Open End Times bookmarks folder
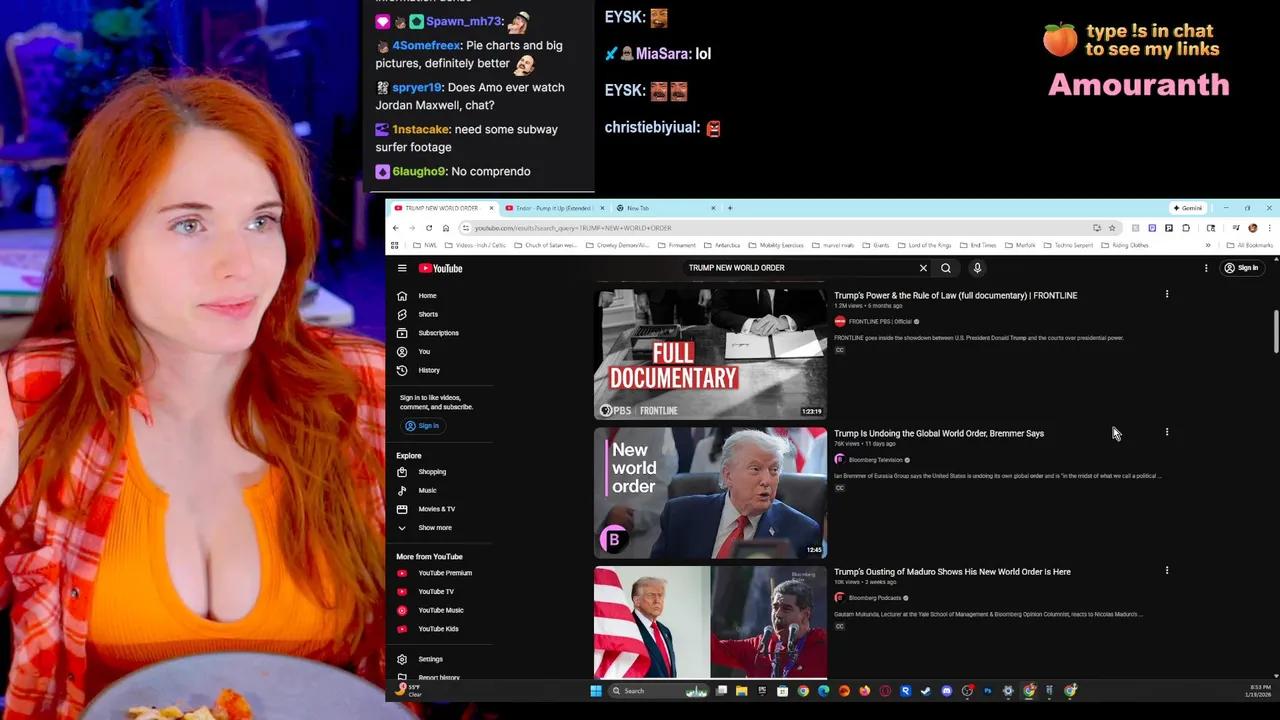 (x=977, y=245)
